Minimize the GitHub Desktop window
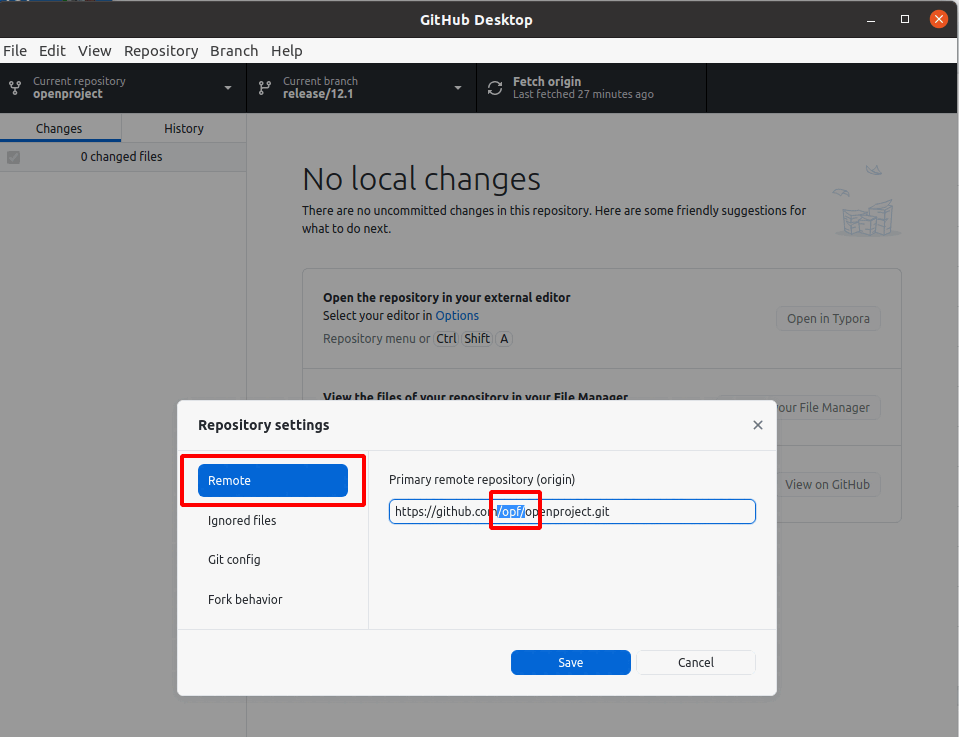 tap(872, 19)
